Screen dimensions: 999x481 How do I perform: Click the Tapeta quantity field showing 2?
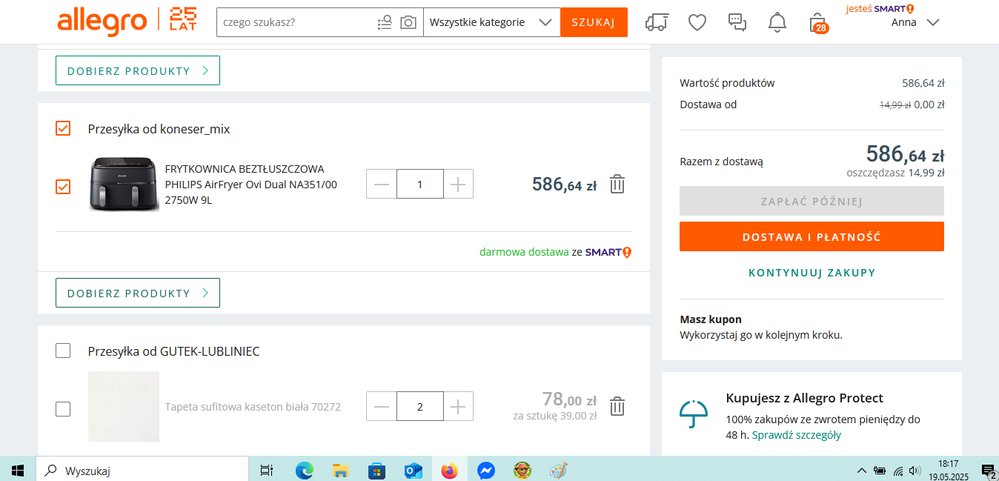tap(420, 406)
